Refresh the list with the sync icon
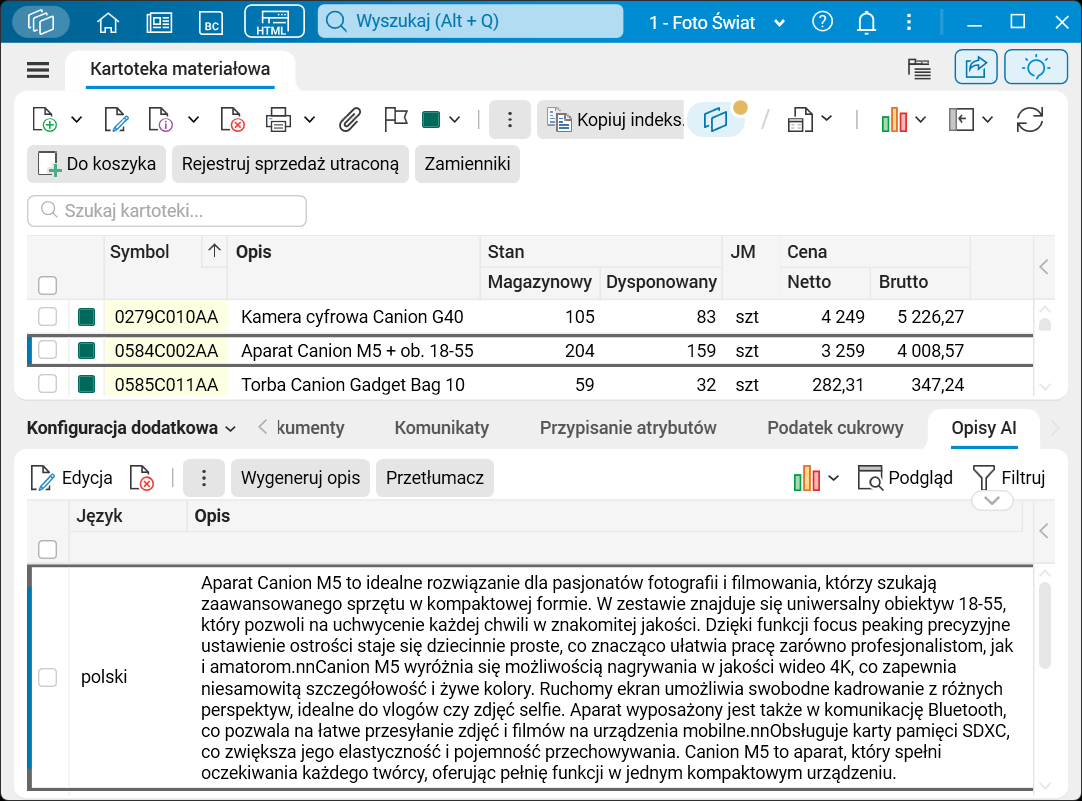This screenshot has height=801, width=1082. pyautogui.click(x=1030, y=119)
